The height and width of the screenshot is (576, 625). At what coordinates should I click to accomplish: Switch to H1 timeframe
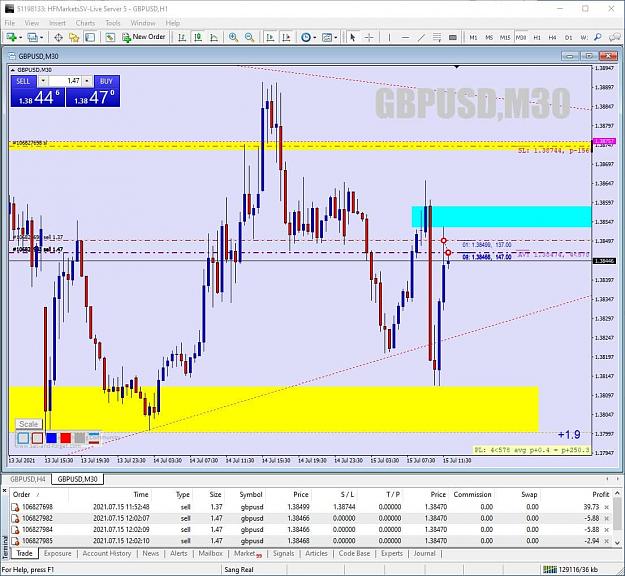(x=537, y=37)
